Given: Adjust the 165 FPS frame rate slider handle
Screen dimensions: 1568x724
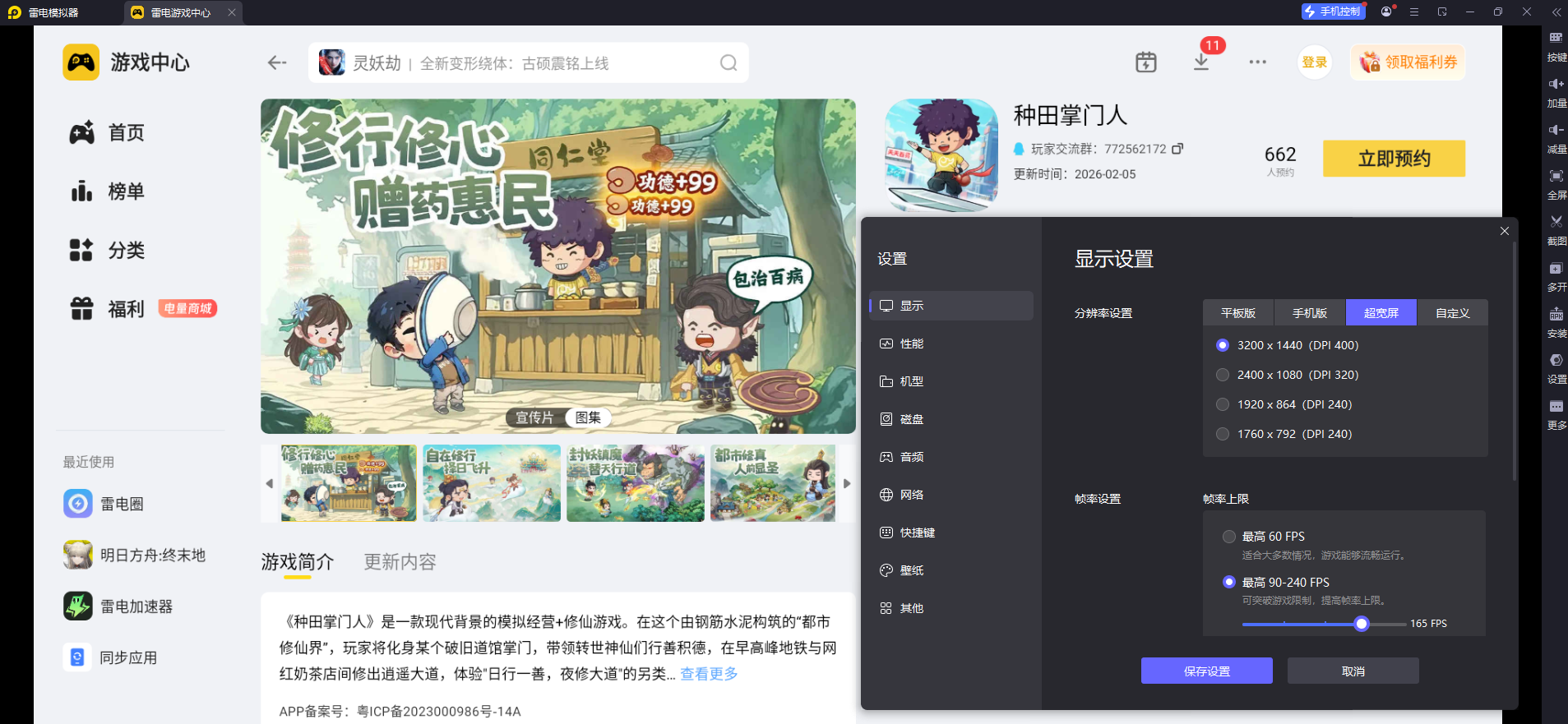Looking at the screenshot, I should [x=1362, y=624].
